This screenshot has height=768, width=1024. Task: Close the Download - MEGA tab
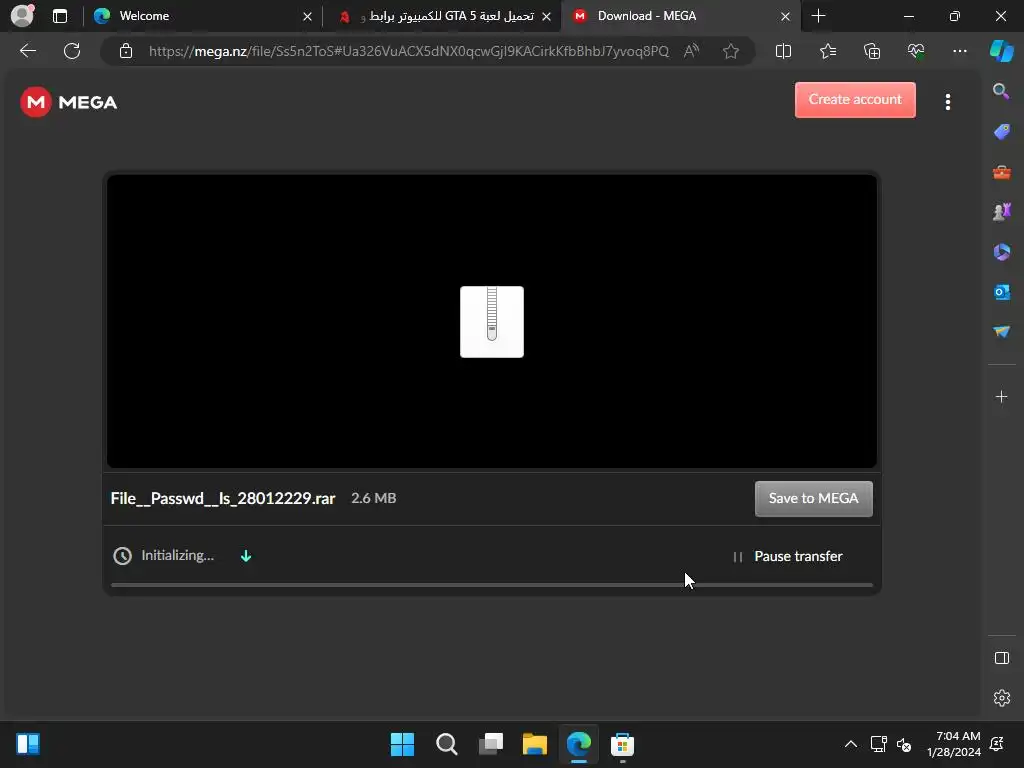click(x=785, y=16)
